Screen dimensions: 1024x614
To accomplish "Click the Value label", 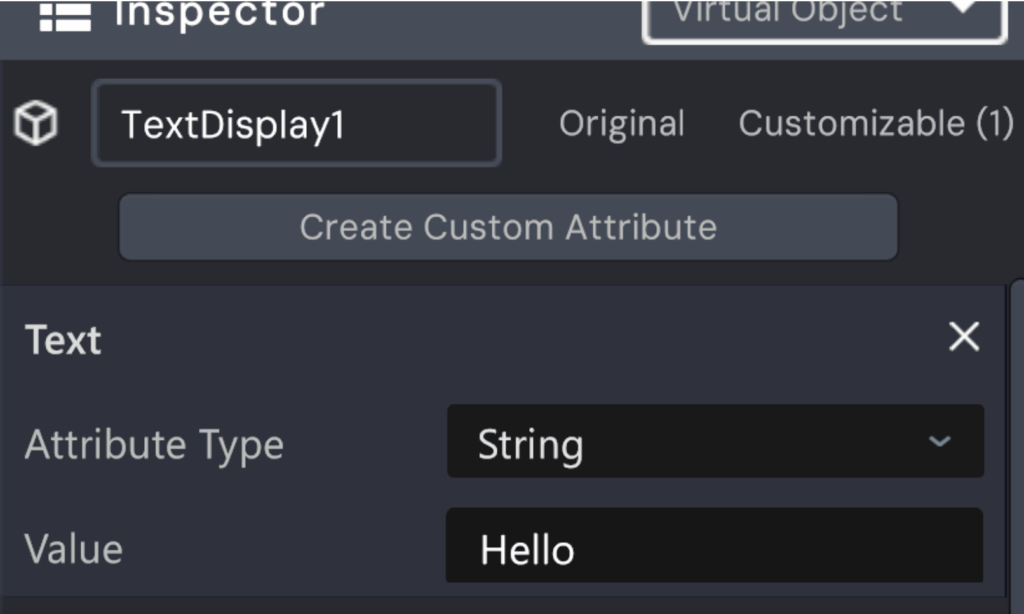I will coord(73,549).
